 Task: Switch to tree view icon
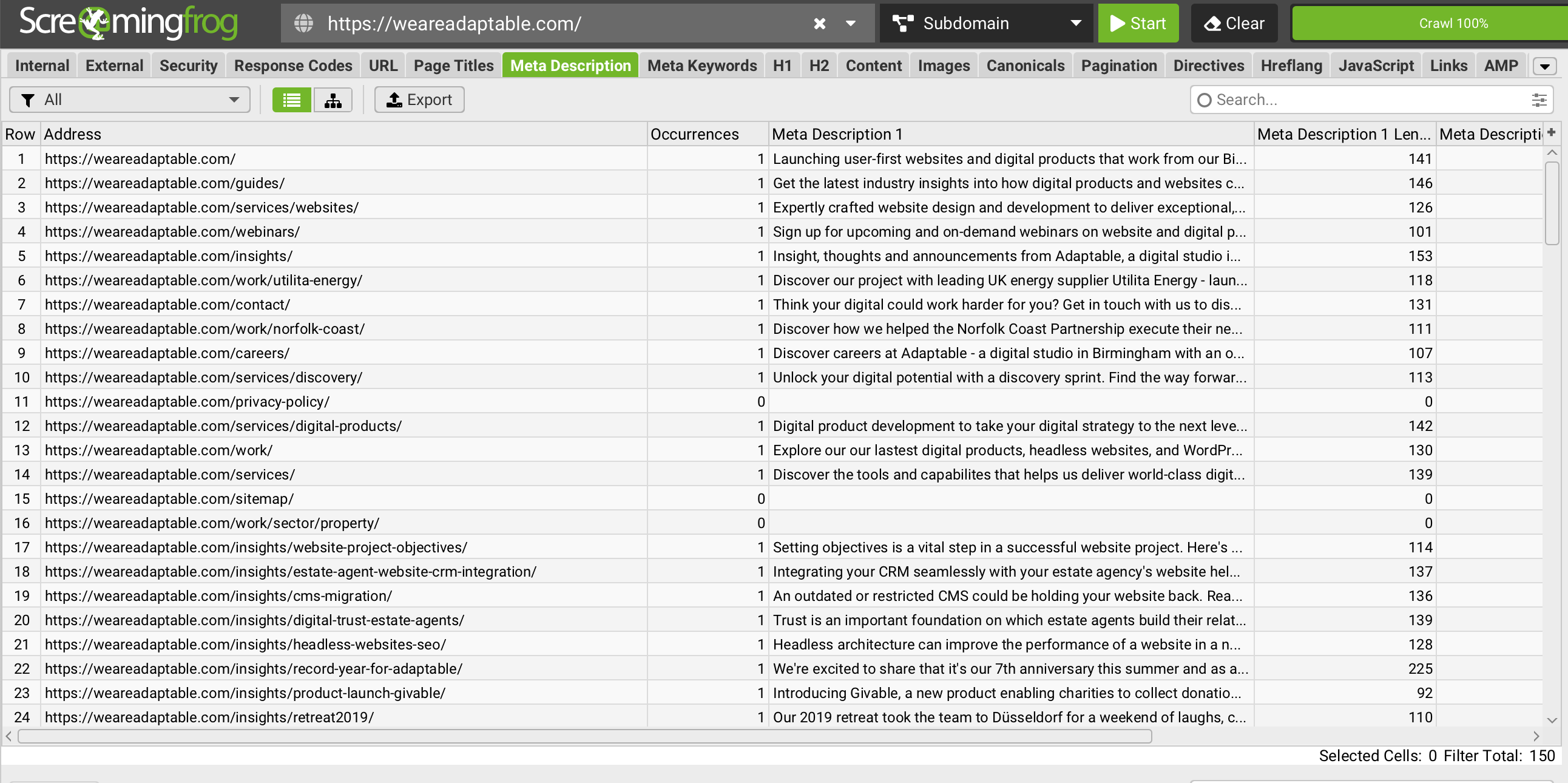[333, 100]
